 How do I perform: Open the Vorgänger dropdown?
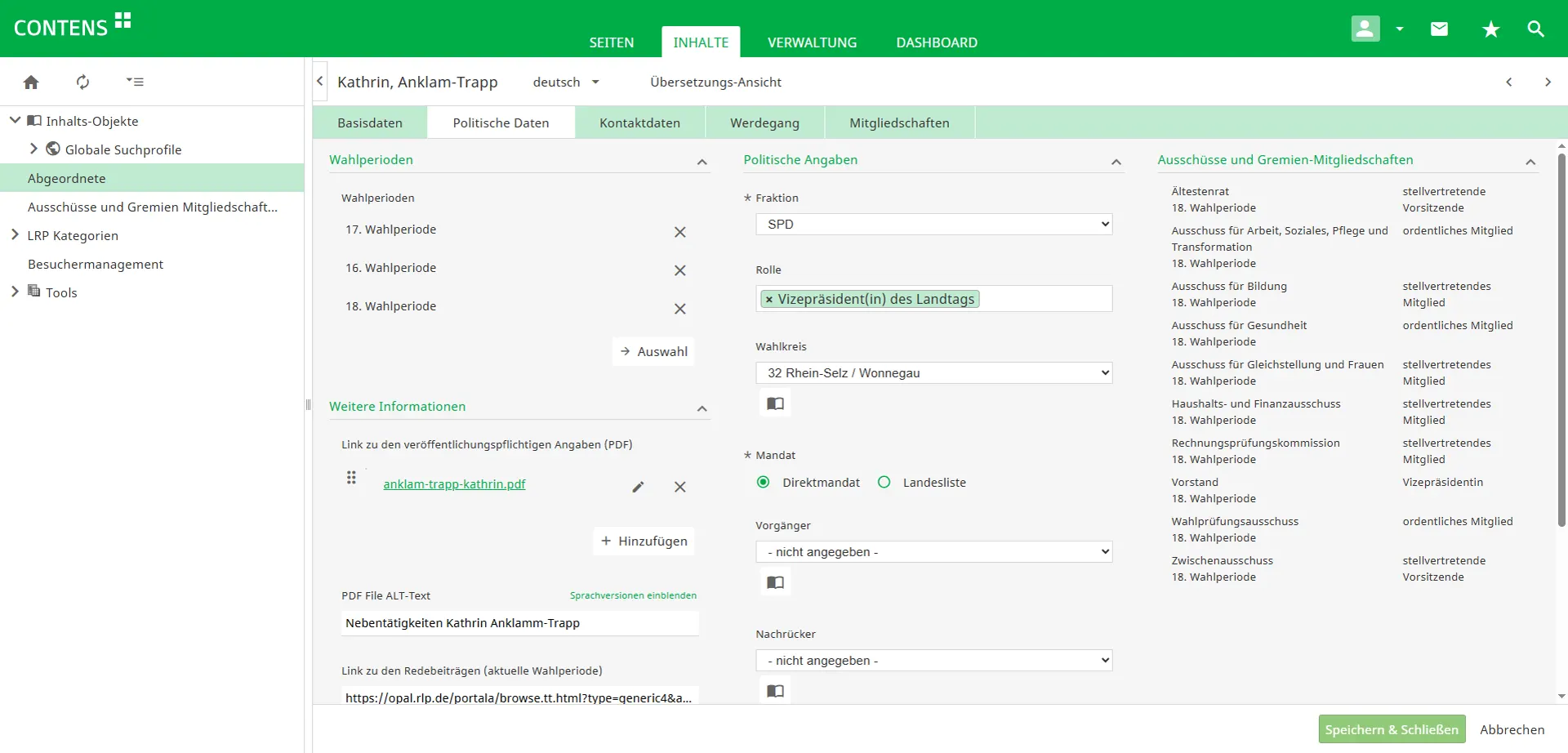933,552
